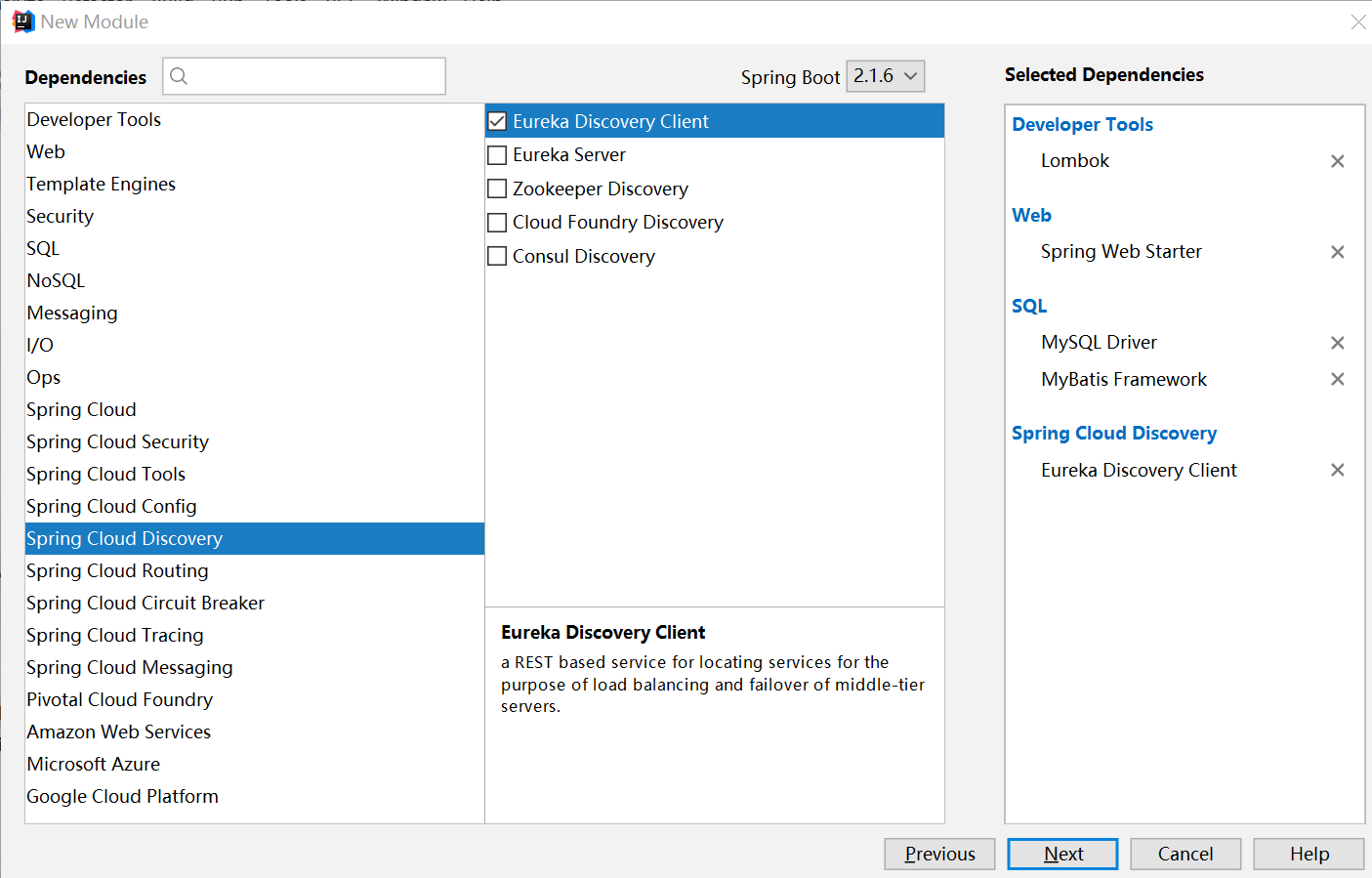Open Spring Cloud Routing category
The height and width of the screenshot is (878, 1372).
point(255,570)
